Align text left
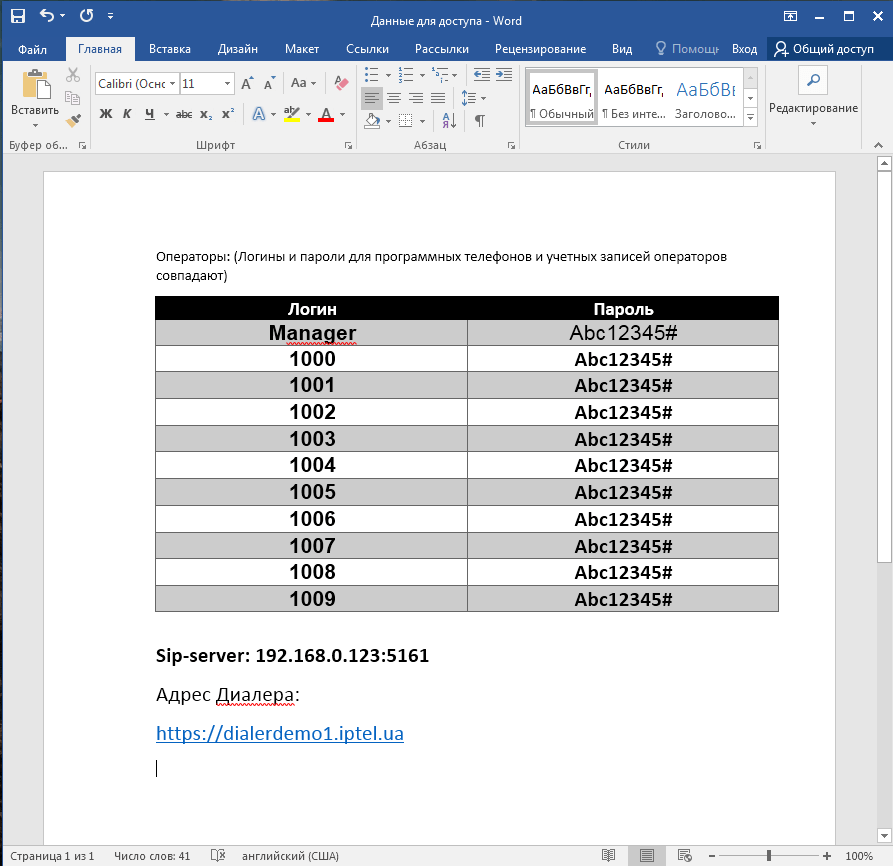 pos(371,98)
